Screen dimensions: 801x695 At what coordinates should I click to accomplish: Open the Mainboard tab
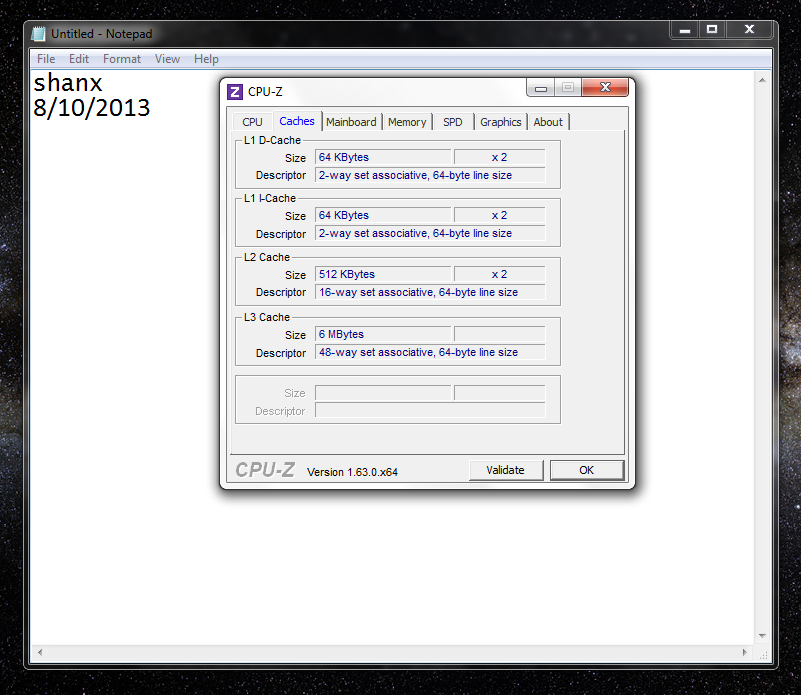coord(351,122)
